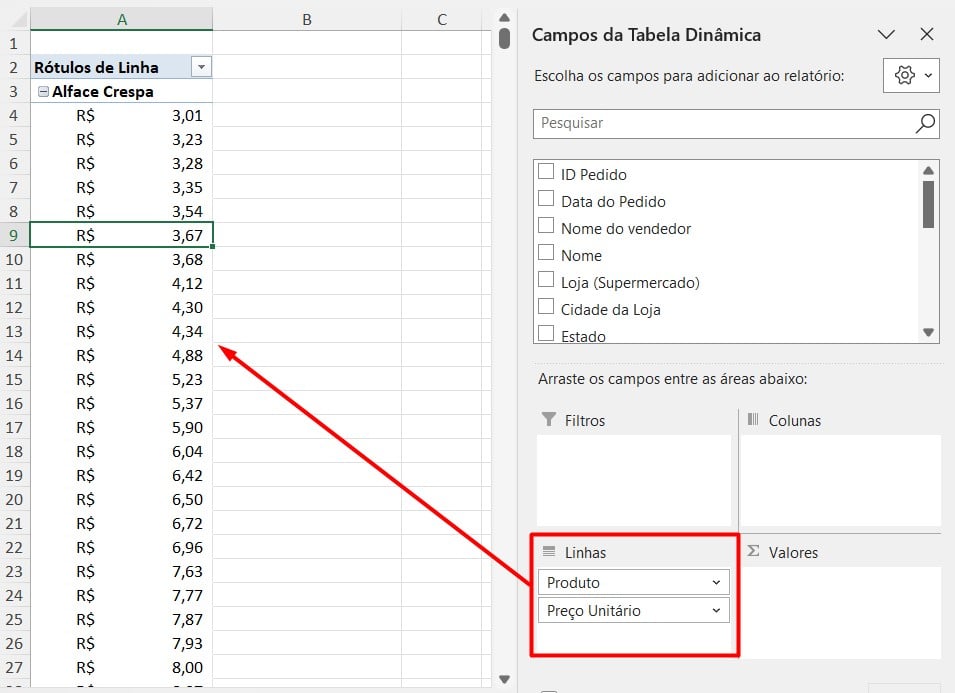Type in the Pesquisar field search box
Screen dimensions: 955x693
click(x=720, y=124)
